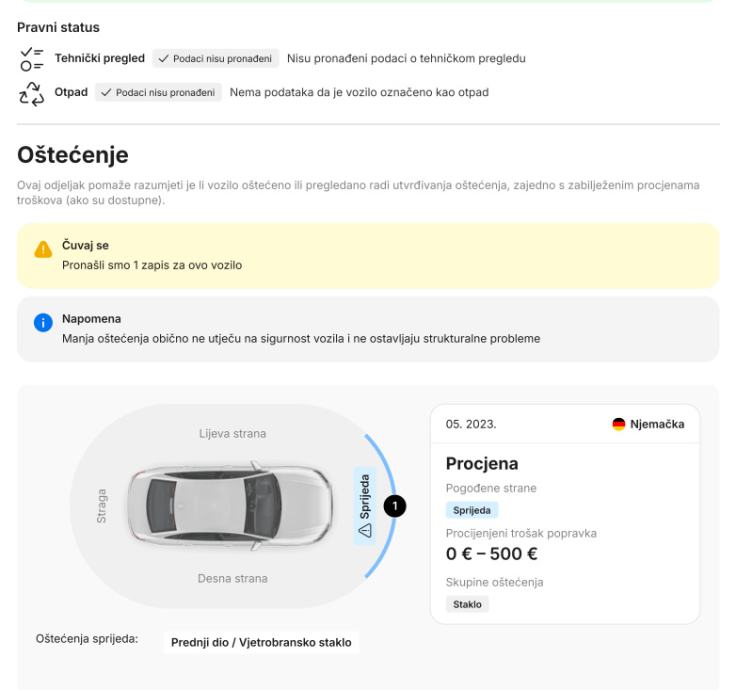Click the yellow warning triangle icon

43,251
